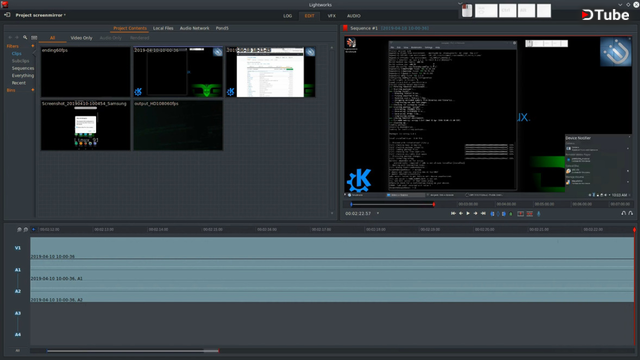Select Recent in the Filters list
Image resolution: width=640 pixels, height=360 pixels.
coord(18,83)
